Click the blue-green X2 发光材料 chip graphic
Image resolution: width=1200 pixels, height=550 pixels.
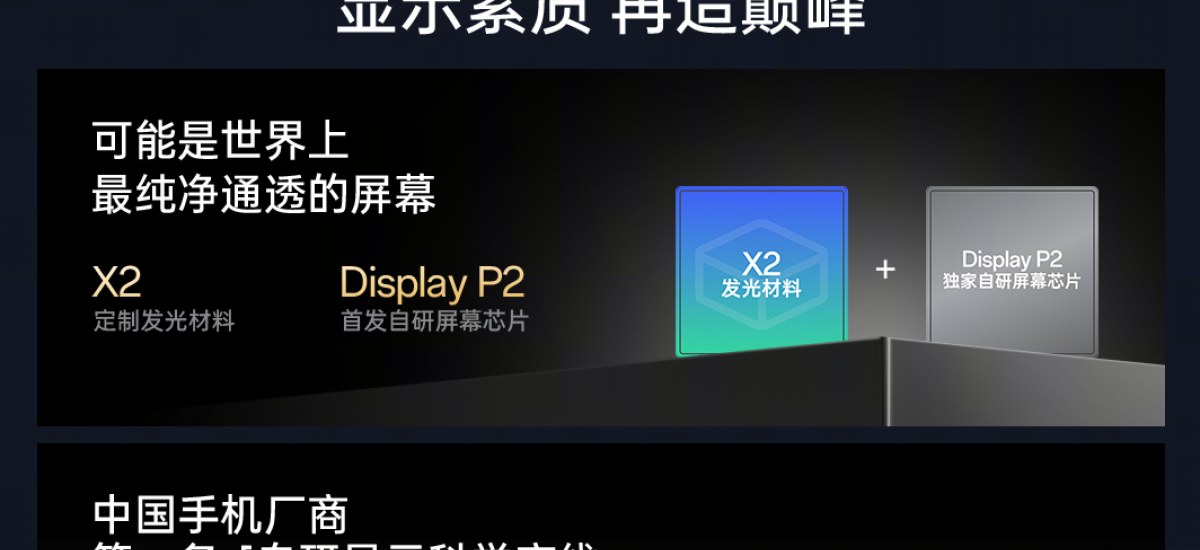[x=761, y=271]
